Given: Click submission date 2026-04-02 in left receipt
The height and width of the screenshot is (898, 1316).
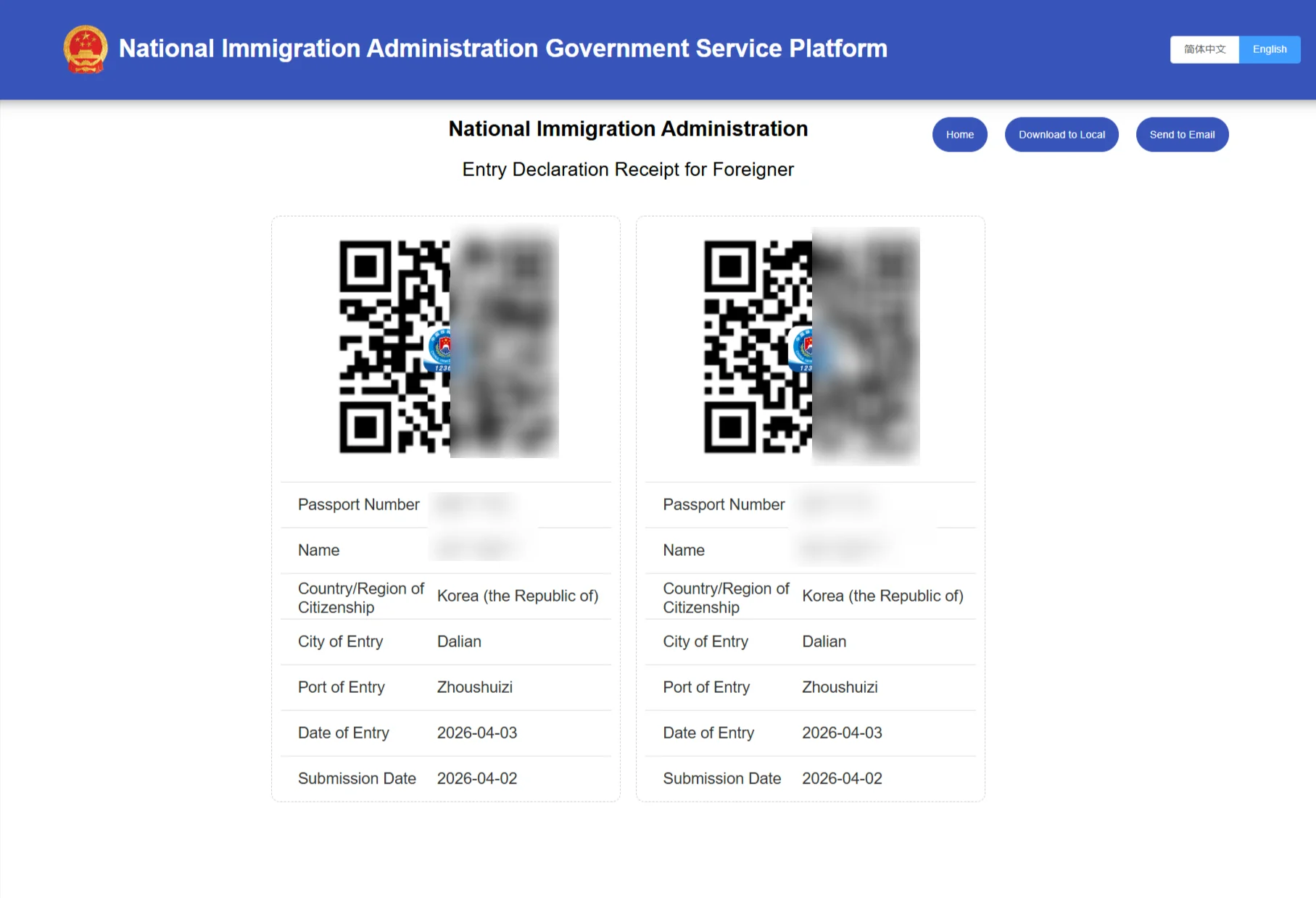Looking at the screenshot, I should pyautogui.click(x=477, y=778).
